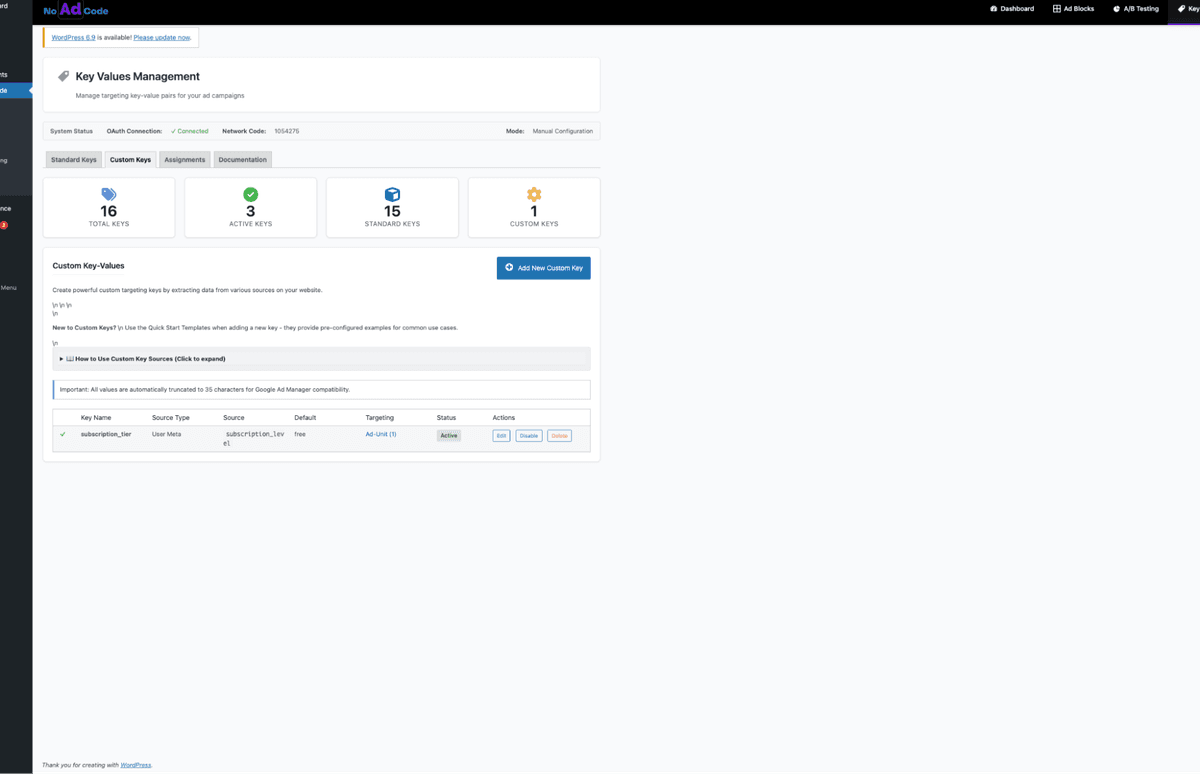Click the tag icon beside Key Values Management heading
Screen dimensions: 1200x774
pyautogui.click(x=63, y=76)
